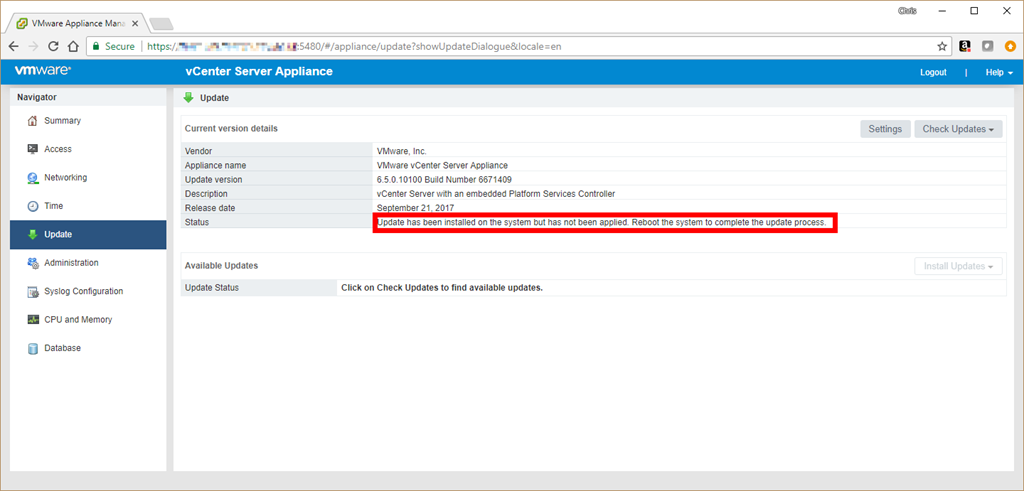Click the VMware tab favicon
This screenshot has height=491, width=1024.
point(22,22)
